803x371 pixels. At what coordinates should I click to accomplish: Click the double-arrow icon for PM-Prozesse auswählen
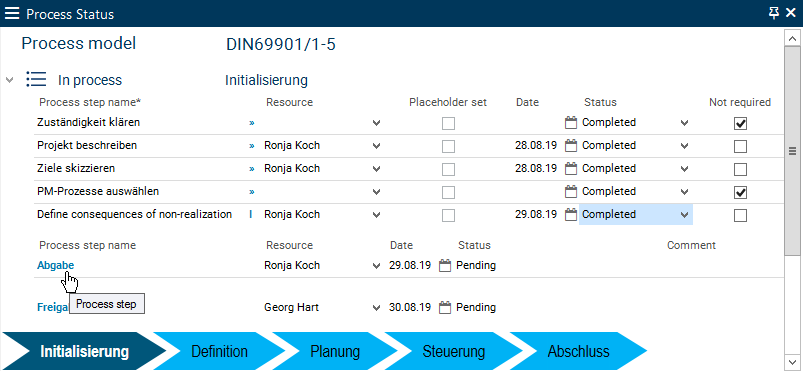coord(251,192)
